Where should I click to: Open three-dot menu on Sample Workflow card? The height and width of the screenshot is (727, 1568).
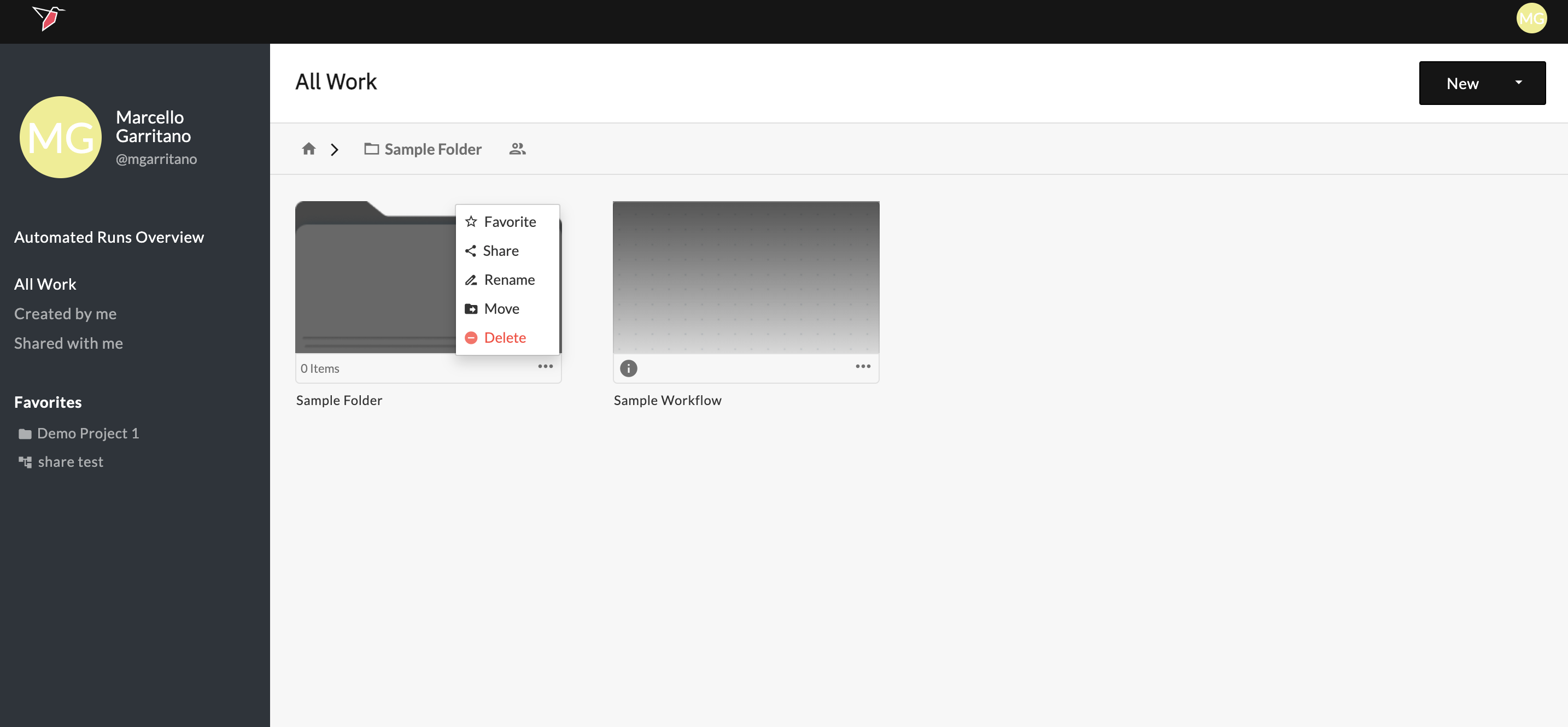click(863, 366)
